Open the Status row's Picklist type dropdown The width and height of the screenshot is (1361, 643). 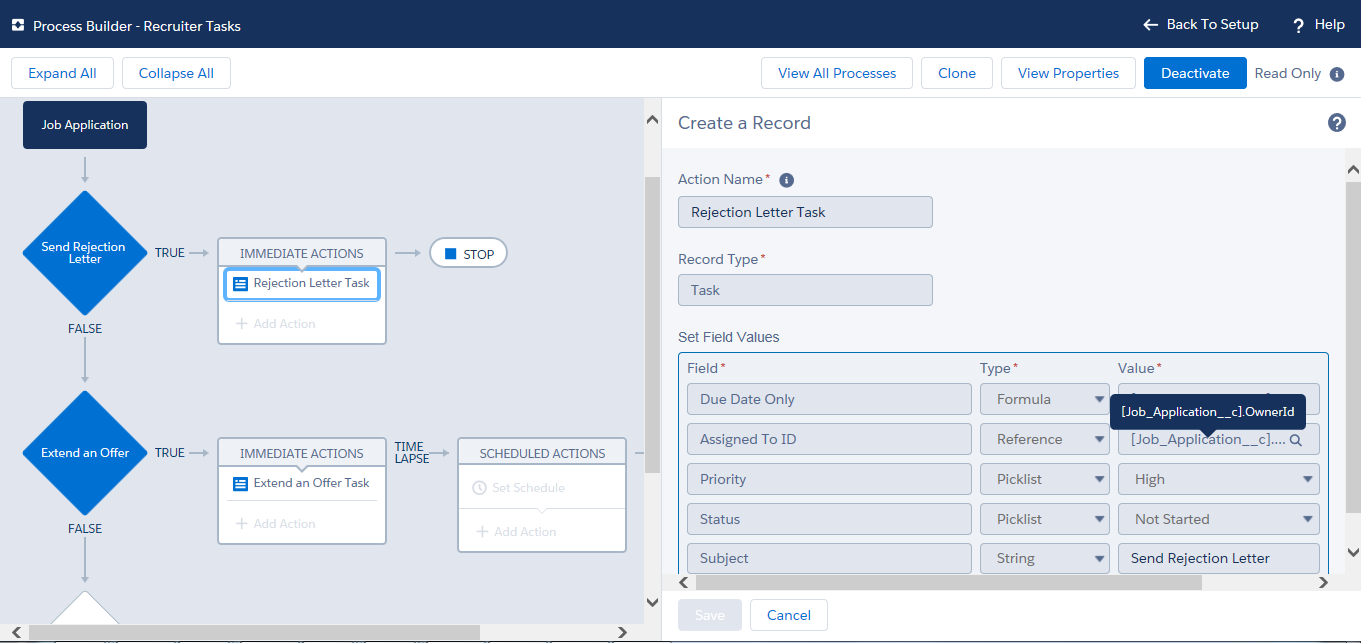1044,519
